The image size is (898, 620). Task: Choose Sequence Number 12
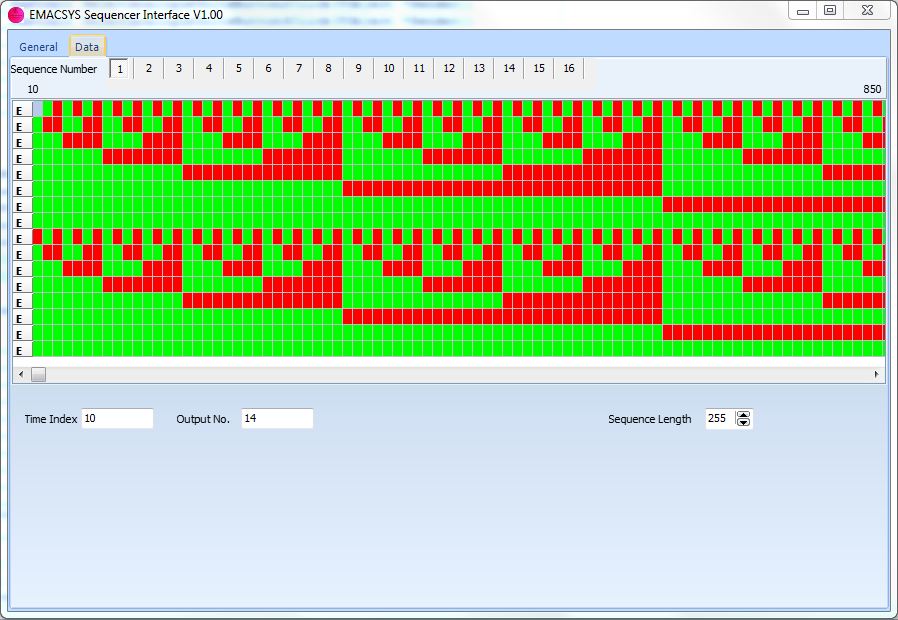click(x=449, y=68)
